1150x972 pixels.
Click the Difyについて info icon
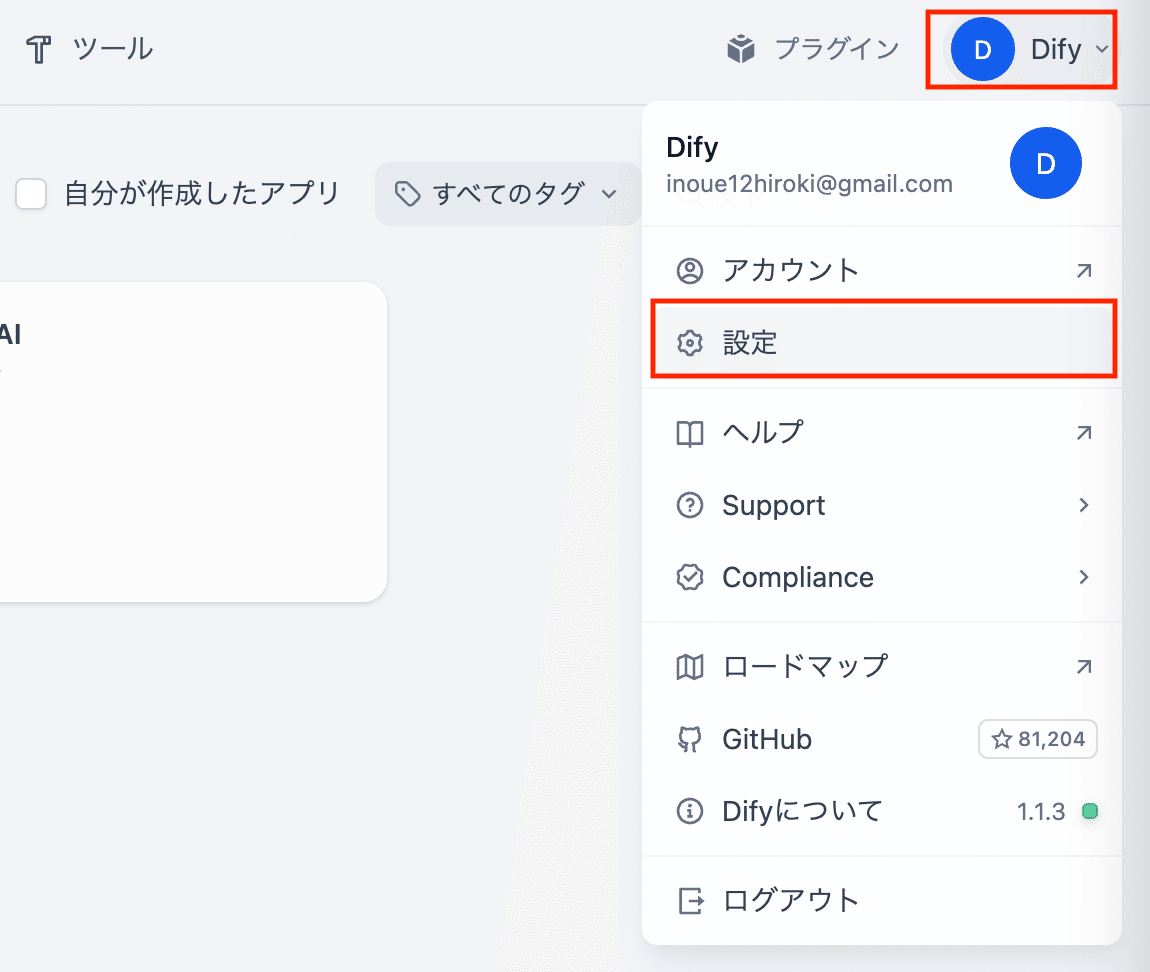690,811
